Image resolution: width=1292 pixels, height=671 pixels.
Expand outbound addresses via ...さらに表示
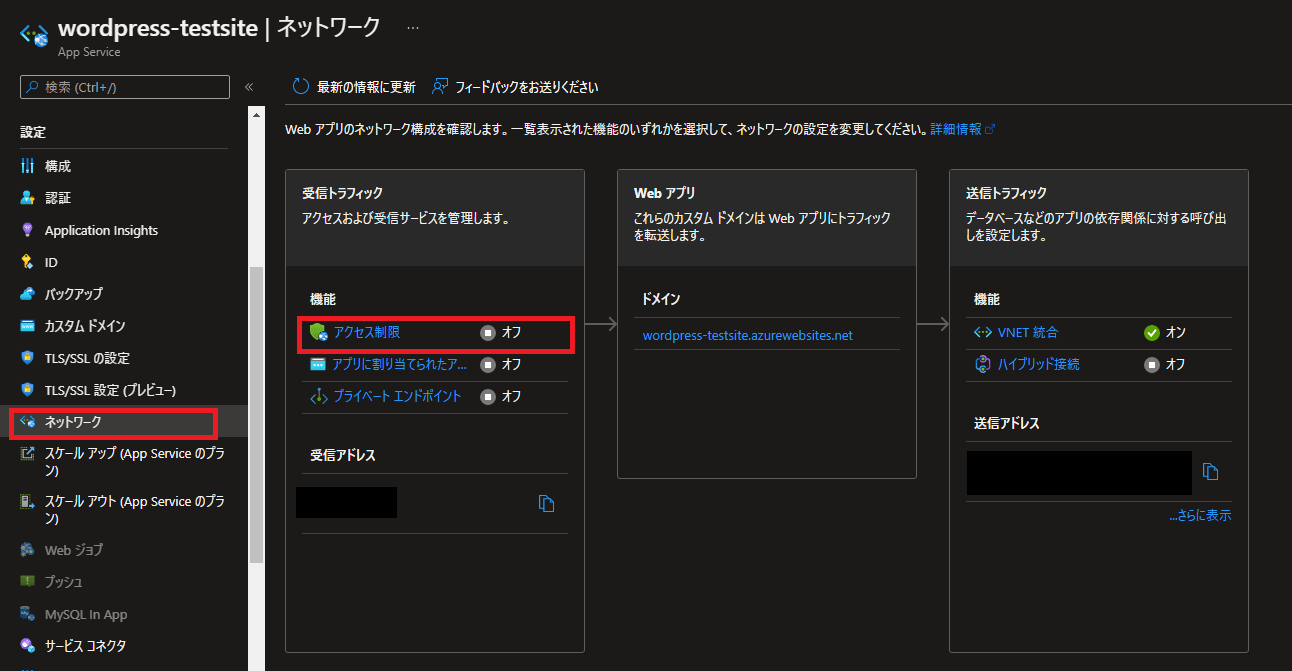point(1200,516)
